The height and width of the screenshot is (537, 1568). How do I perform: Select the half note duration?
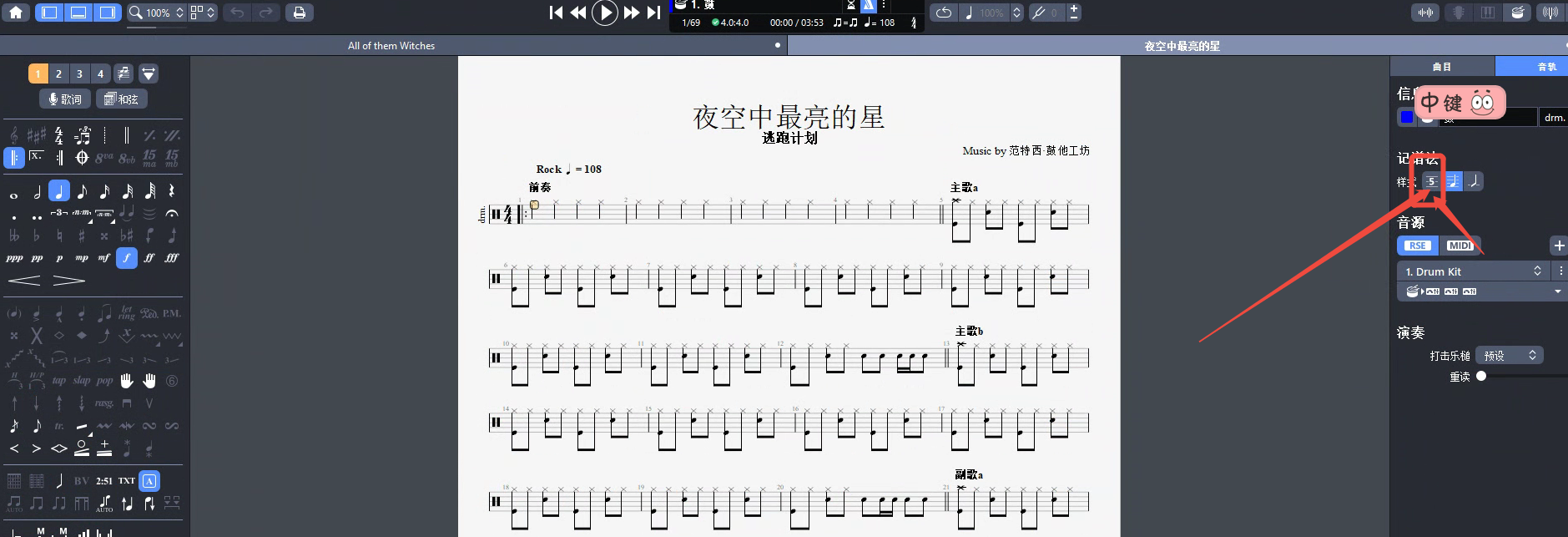[x=37, y=192]
